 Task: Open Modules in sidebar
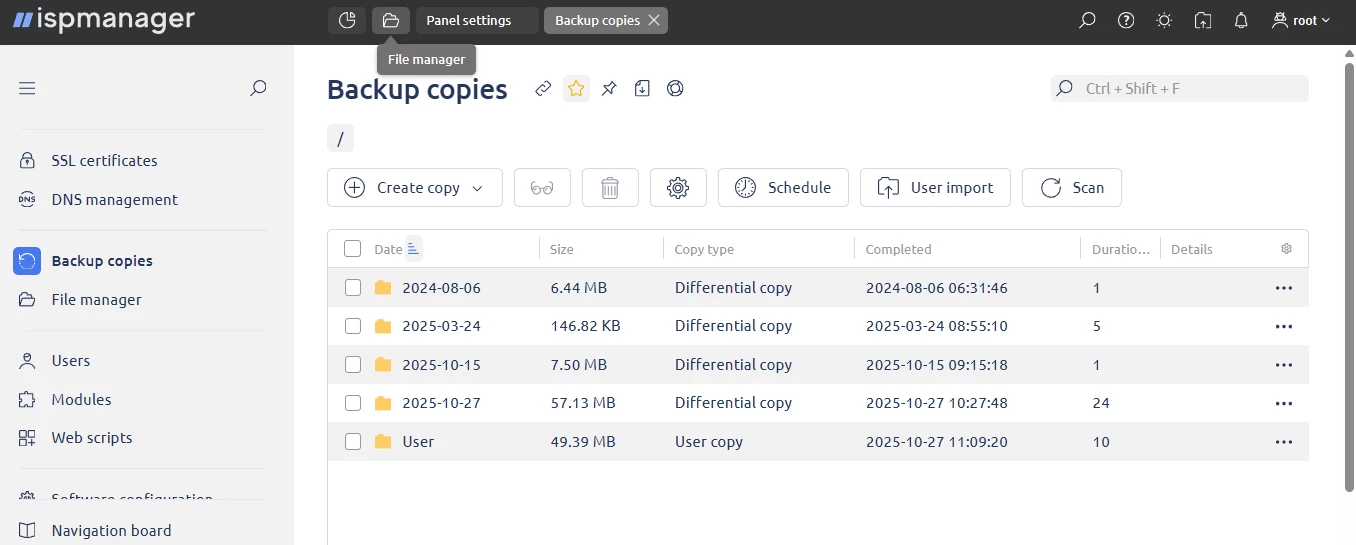pyautogui.click(x=81, y=400)
